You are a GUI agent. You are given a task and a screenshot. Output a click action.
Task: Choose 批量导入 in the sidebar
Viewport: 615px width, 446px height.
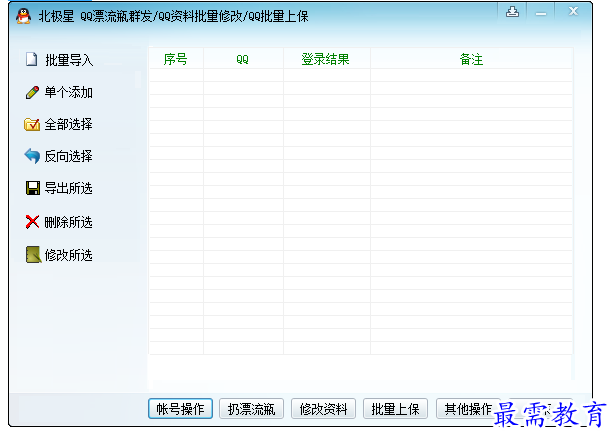coord(59,60)
